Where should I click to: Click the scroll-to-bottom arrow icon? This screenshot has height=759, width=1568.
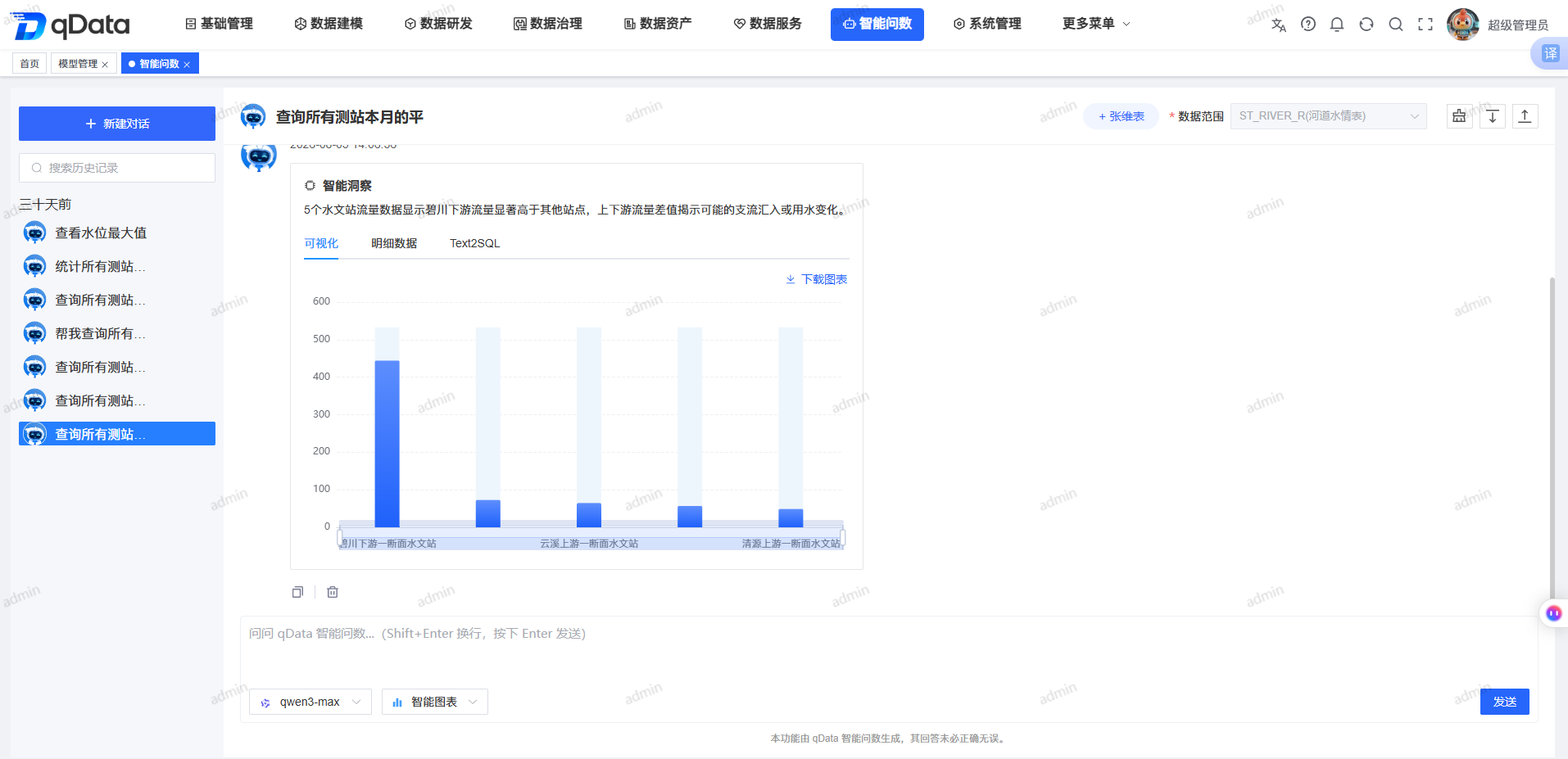coord(1493,116)
